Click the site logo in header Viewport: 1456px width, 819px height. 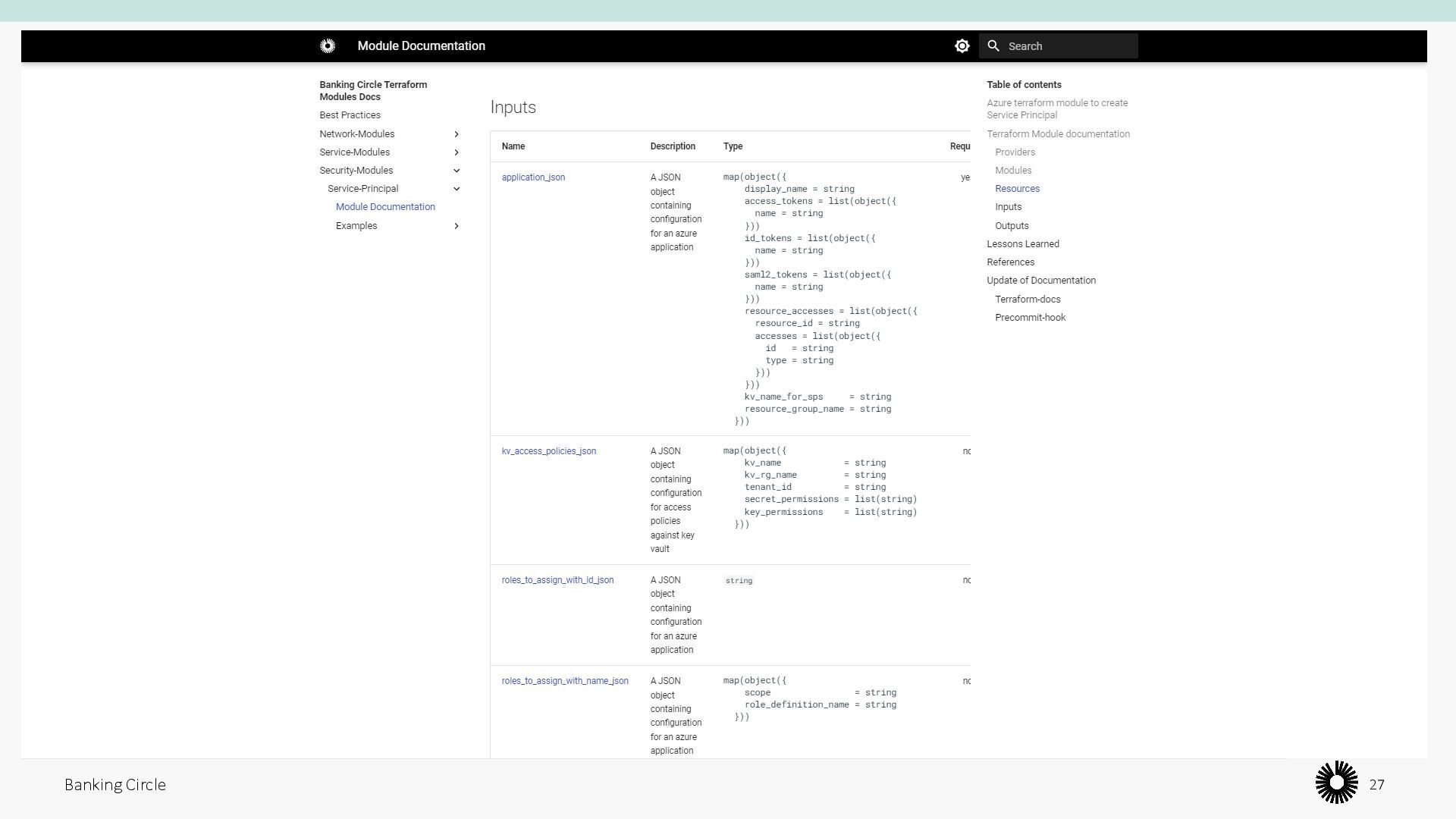pos(328,46)
